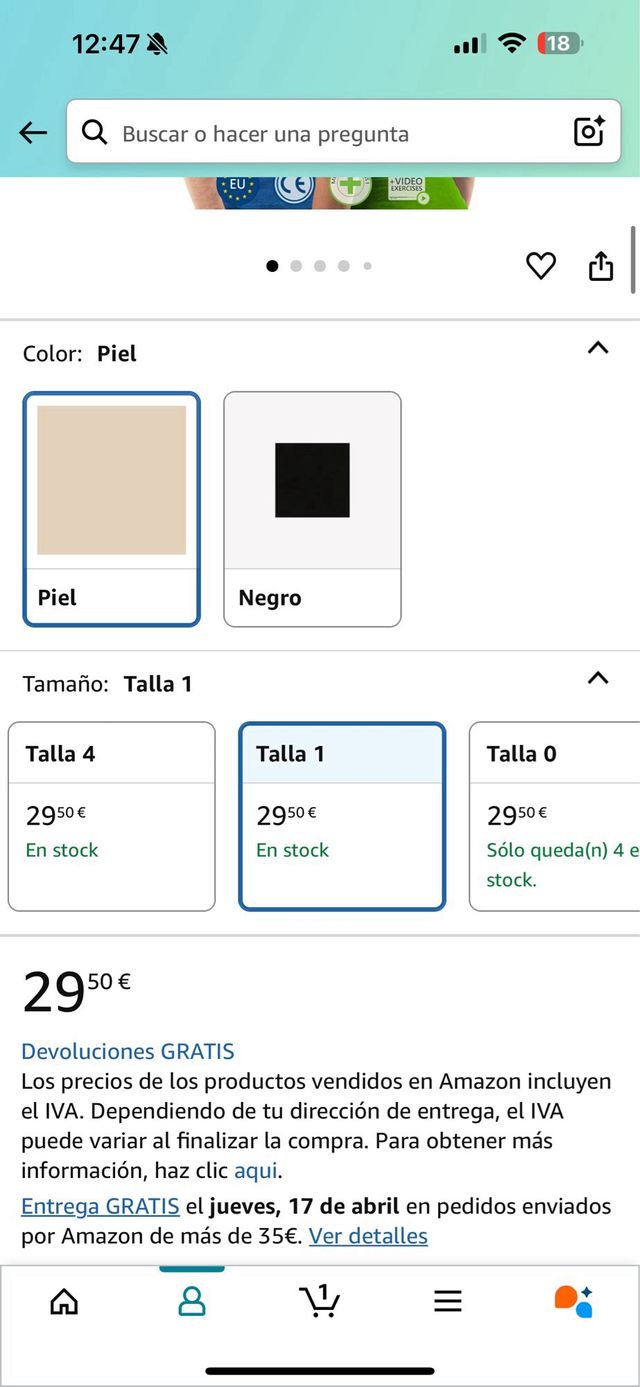The width and height of the screenshot is (640, 1387).
Task: Choose the Talla 1 size option
Action: point(342,816)
